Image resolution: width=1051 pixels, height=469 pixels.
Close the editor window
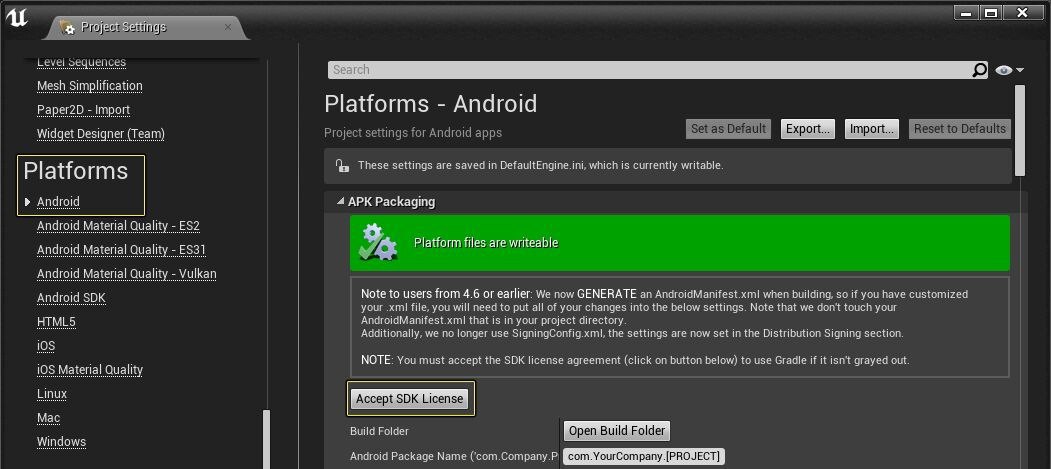(x=1022, y=13)
